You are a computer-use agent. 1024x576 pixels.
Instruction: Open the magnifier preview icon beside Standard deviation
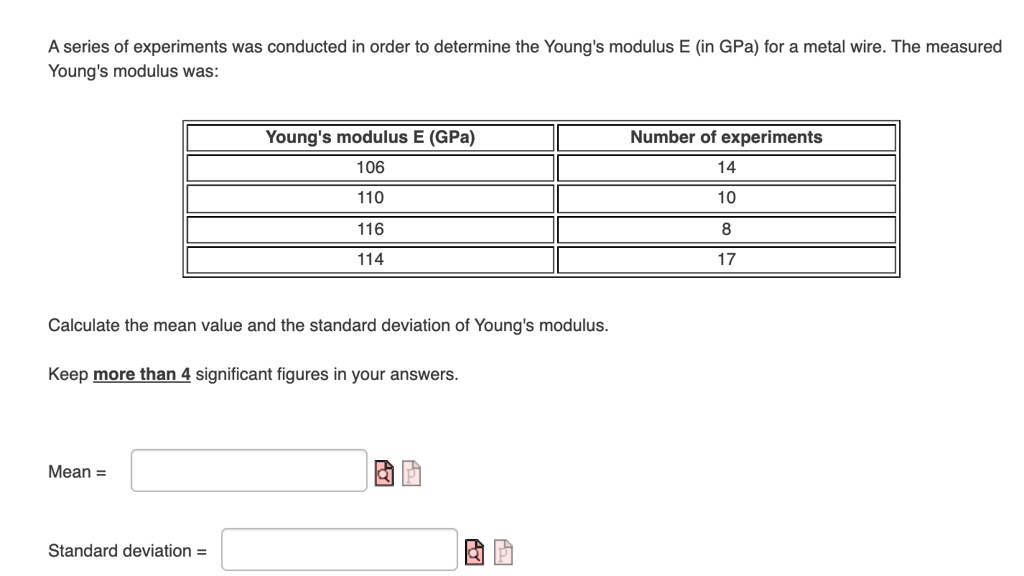[475, 550]
